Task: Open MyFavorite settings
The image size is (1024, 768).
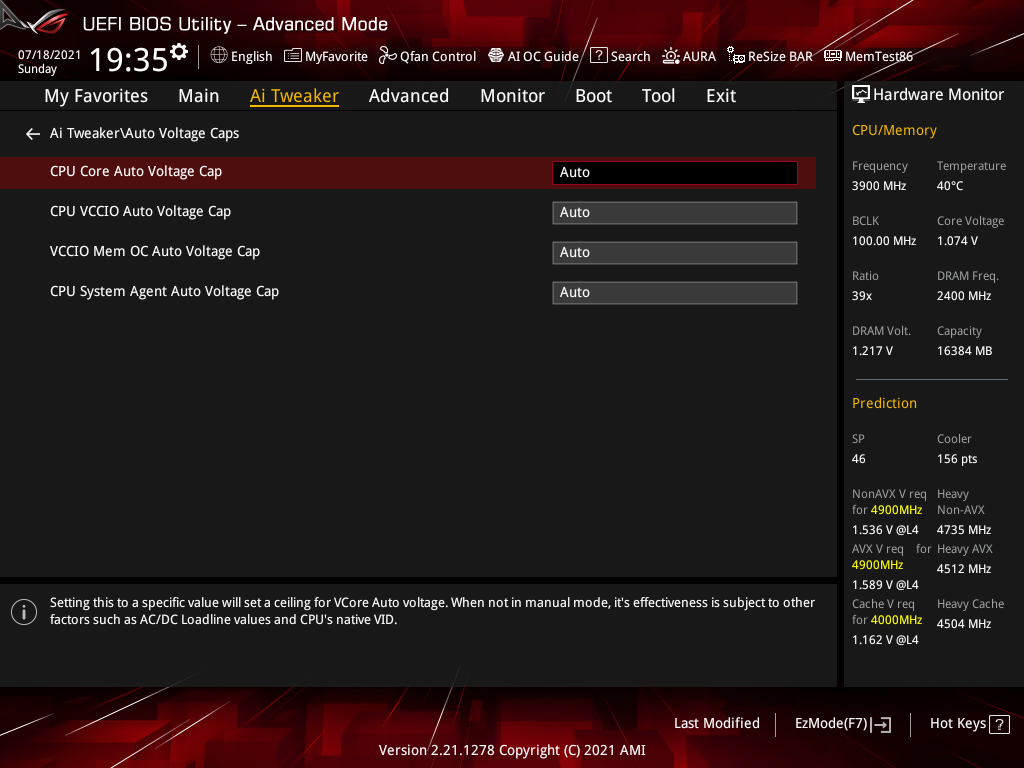Action: point(325,56)
